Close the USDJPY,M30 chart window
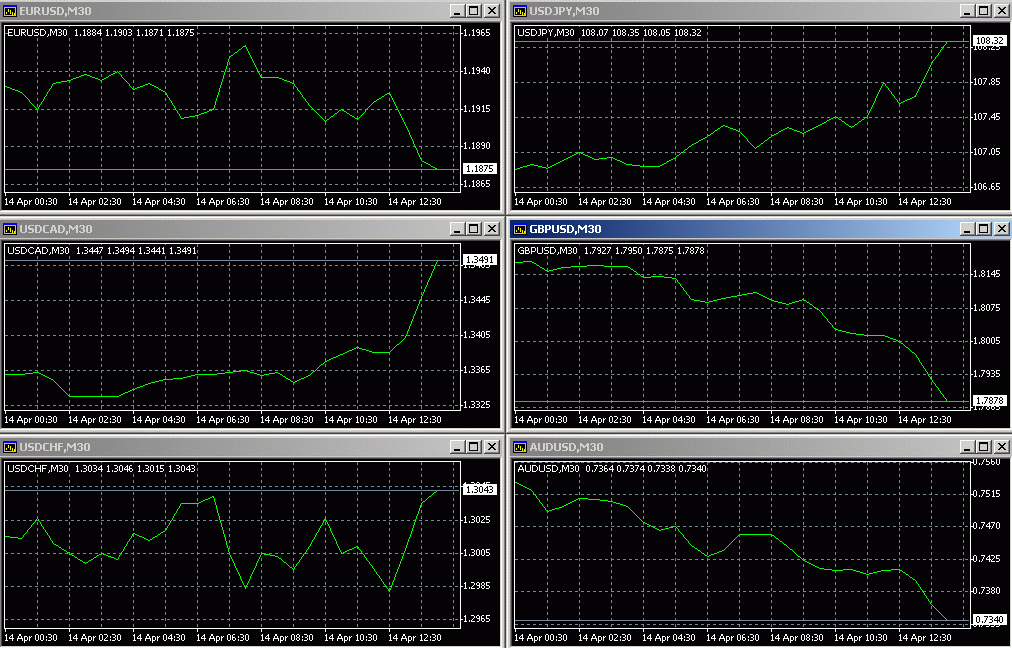This screenshot has height=648, width=1012. [1002, 11]
